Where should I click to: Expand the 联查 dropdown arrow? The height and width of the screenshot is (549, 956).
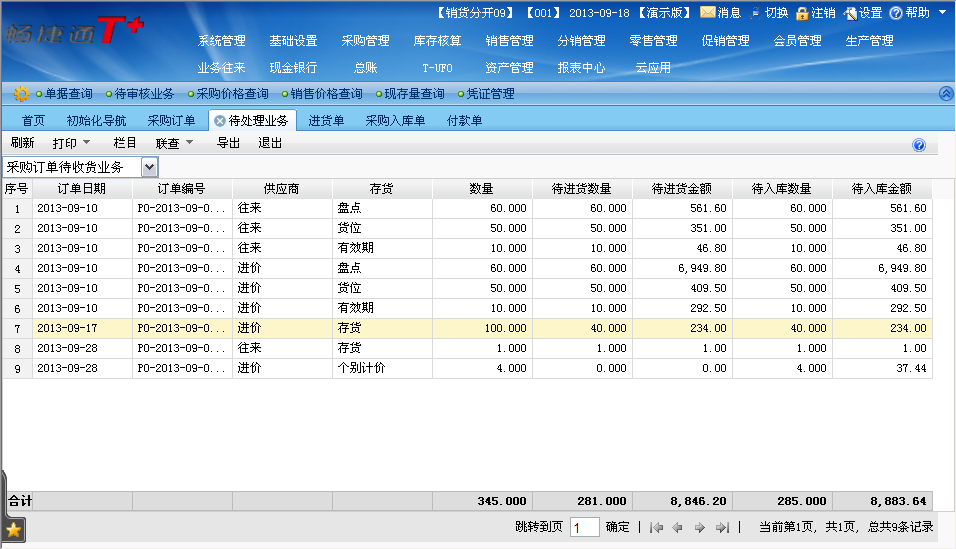coord(189,142)
